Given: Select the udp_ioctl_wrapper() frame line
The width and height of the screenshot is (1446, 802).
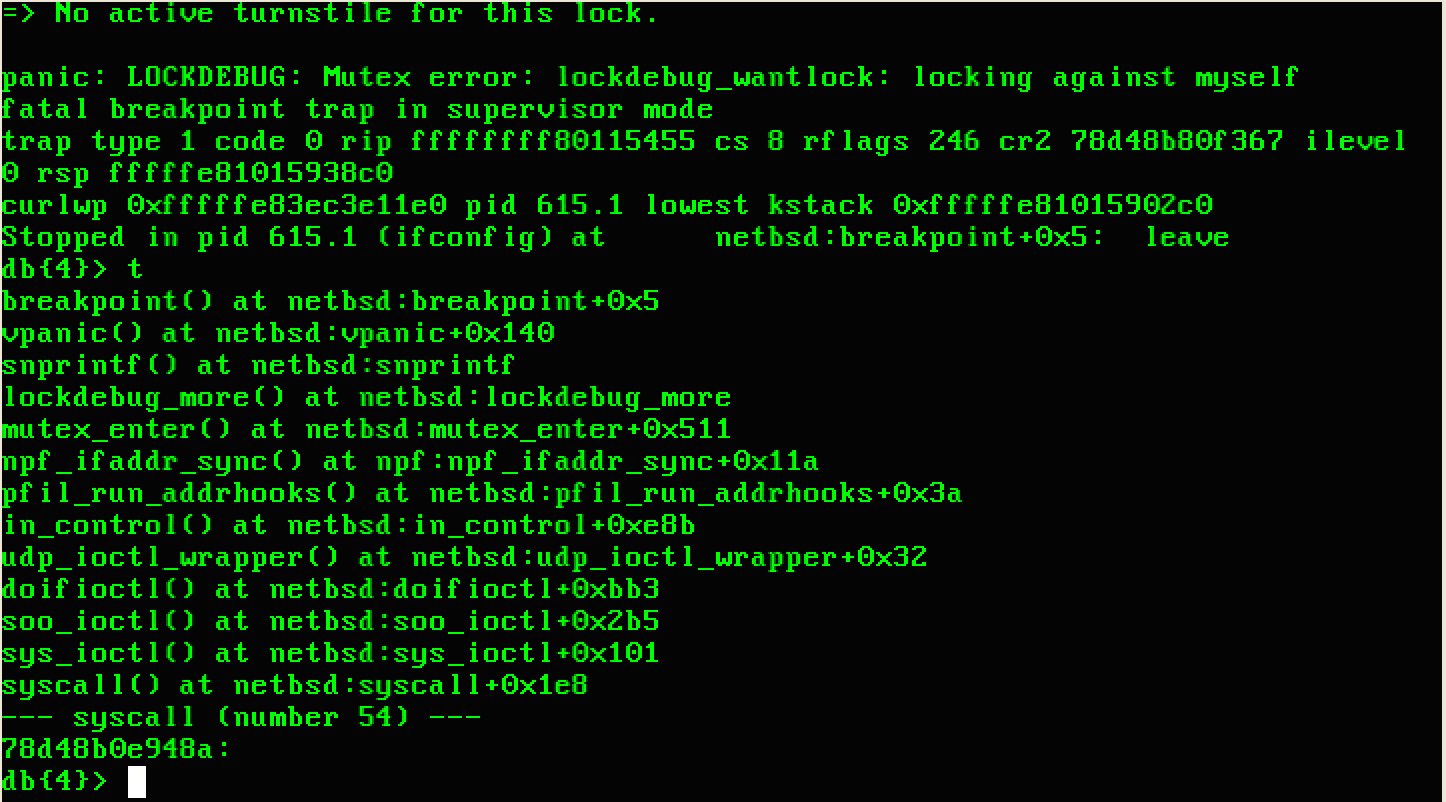Looking at the screenshot, I should coord(464,557).
